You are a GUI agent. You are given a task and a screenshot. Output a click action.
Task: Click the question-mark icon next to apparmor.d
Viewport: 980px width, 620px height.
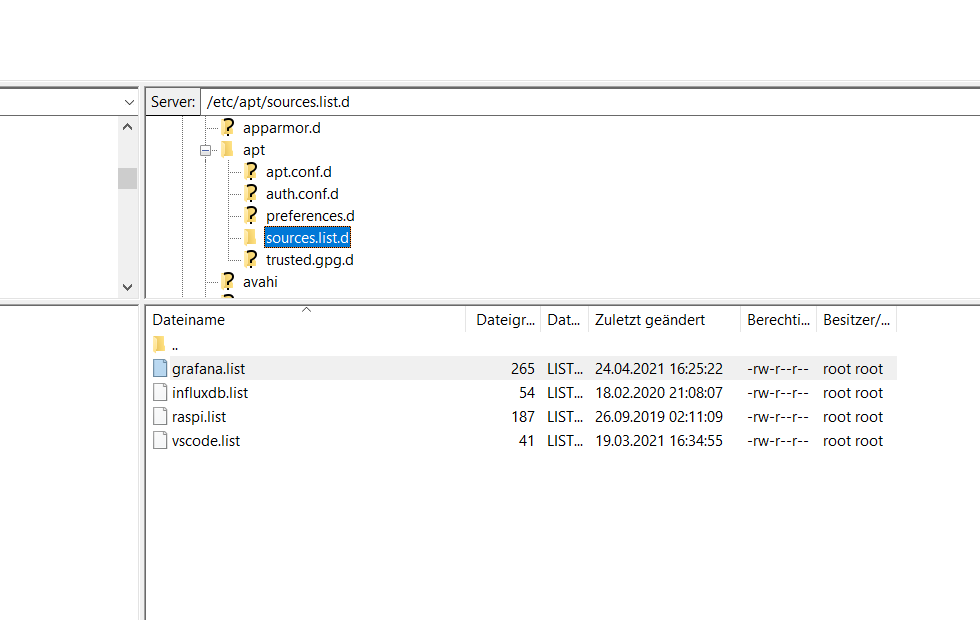click(227, 127)
